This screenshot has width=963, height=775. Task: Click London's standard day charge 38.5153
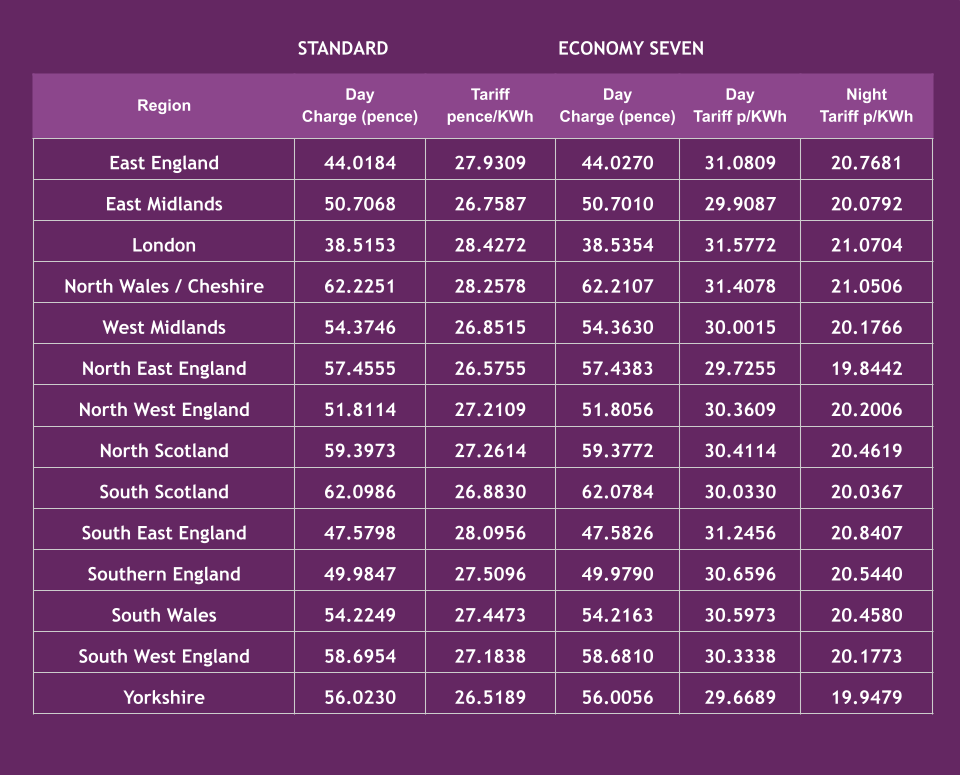click(360, 245)
